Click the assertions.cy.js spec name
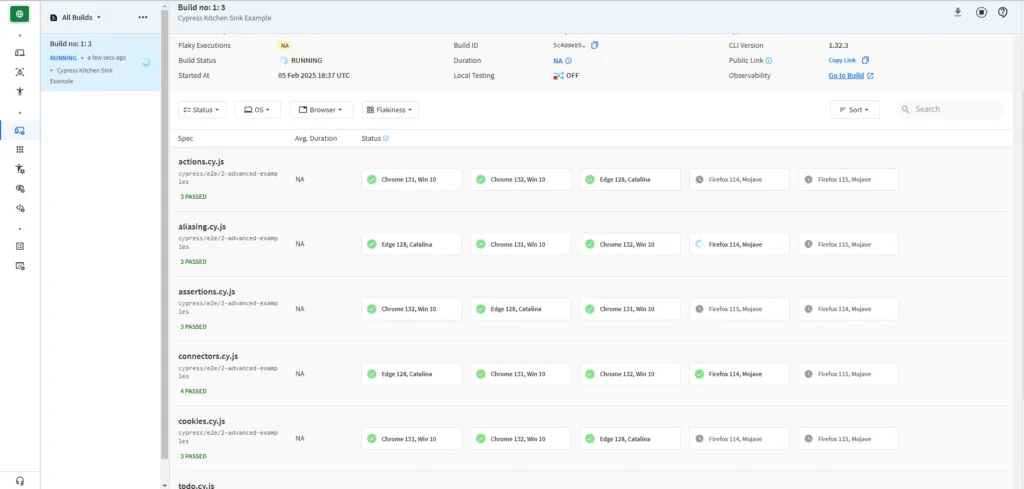This screenshot has height=489, width=1024. 206,291
